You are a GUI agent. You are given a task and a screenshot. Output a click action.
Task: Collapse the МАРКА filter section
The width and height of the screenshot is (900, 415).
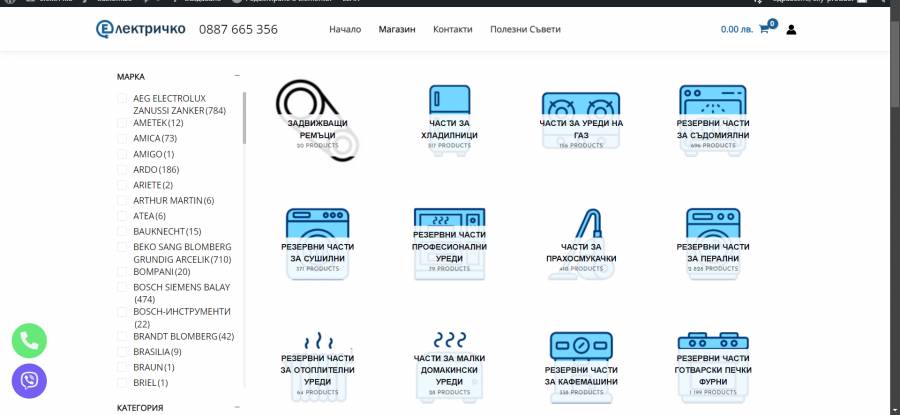(237, 76)
